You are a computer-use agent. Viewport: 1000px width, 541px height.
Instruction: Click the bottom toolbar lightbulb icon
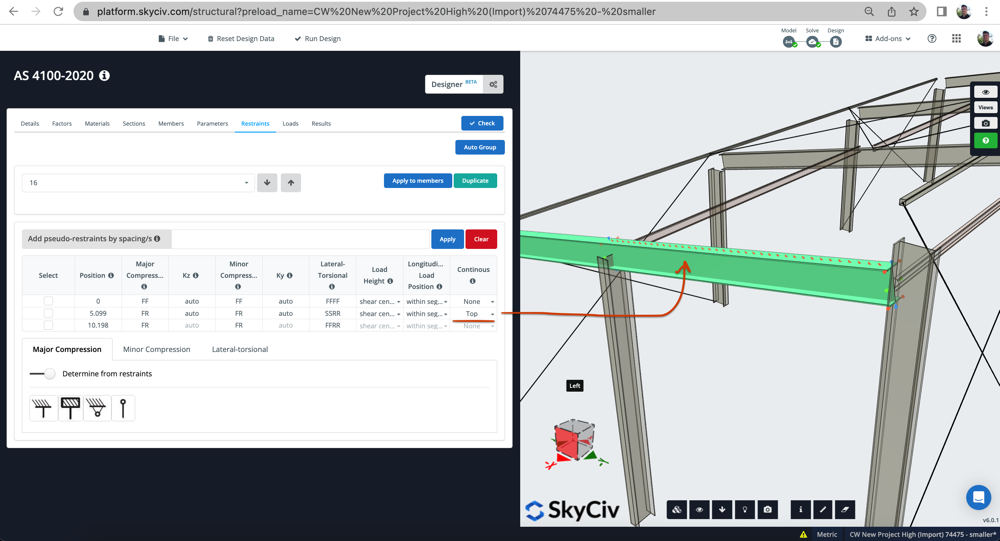(745, 509)
